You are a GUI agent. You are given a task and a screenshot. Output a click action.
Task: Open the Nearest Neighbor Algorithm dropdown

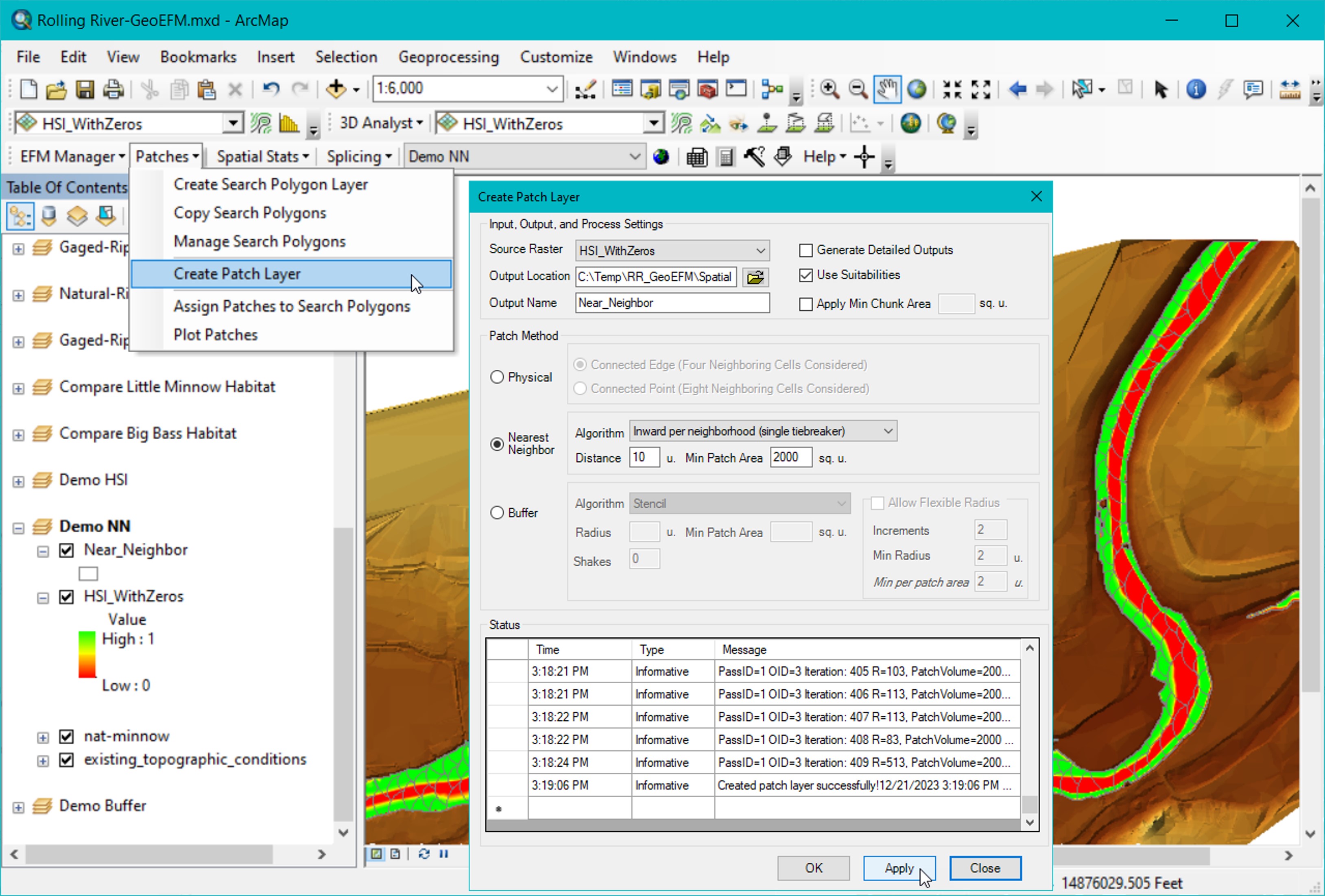coord(888,432)
